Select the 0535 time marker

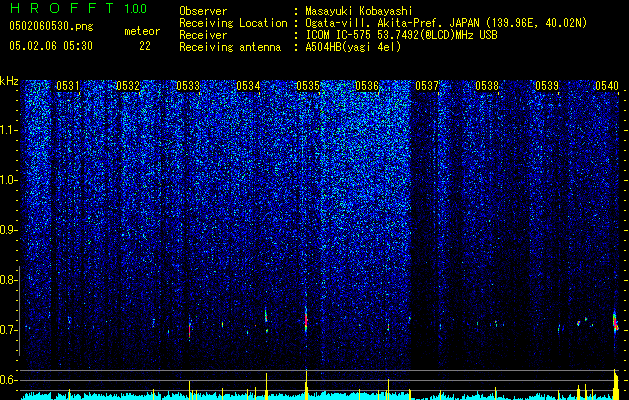(308, 86)
